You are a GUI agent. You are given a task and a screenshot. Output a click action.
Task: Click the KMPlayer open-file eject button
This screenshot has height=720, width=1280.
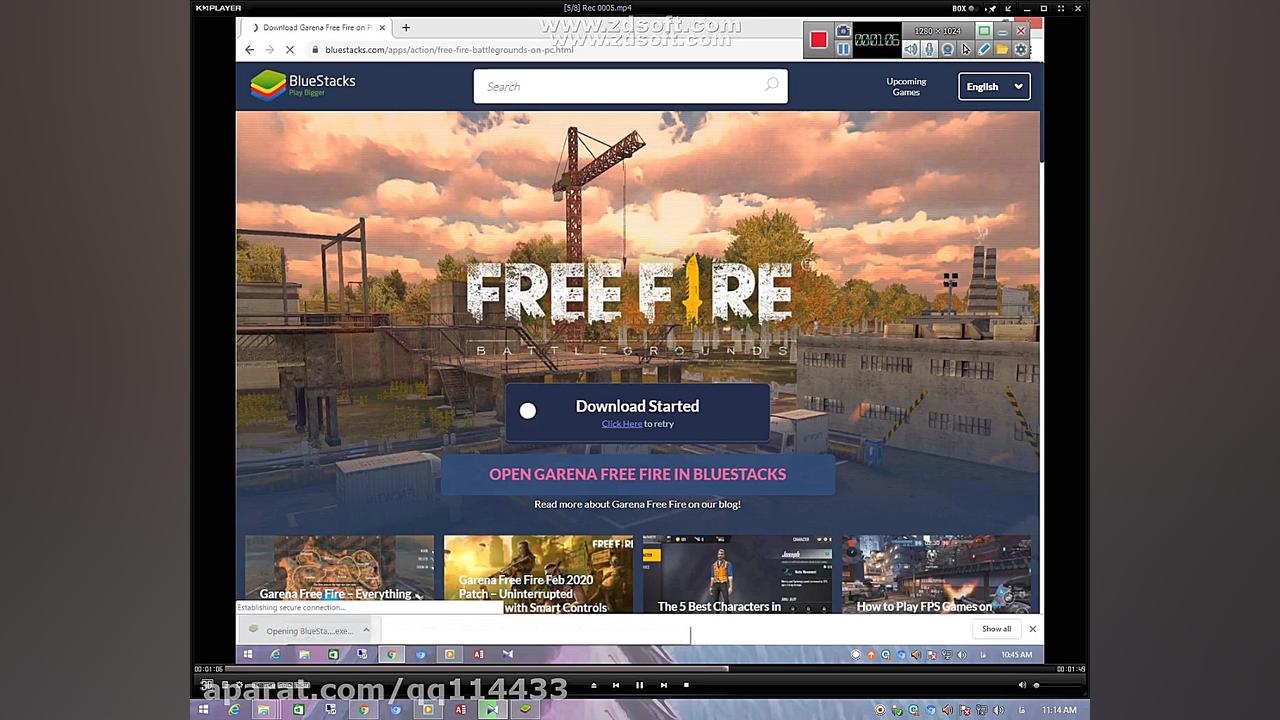593,685
